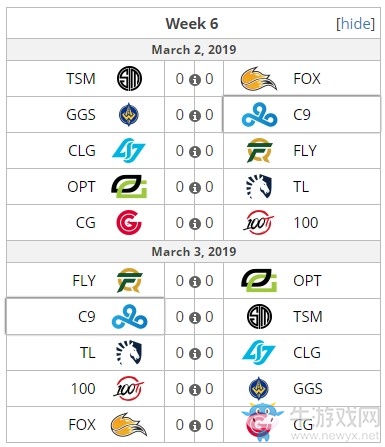Viewport: 385px width, 447px height.
Task: Click the GGS team name link March 2
Action: [x=81, y=115]
